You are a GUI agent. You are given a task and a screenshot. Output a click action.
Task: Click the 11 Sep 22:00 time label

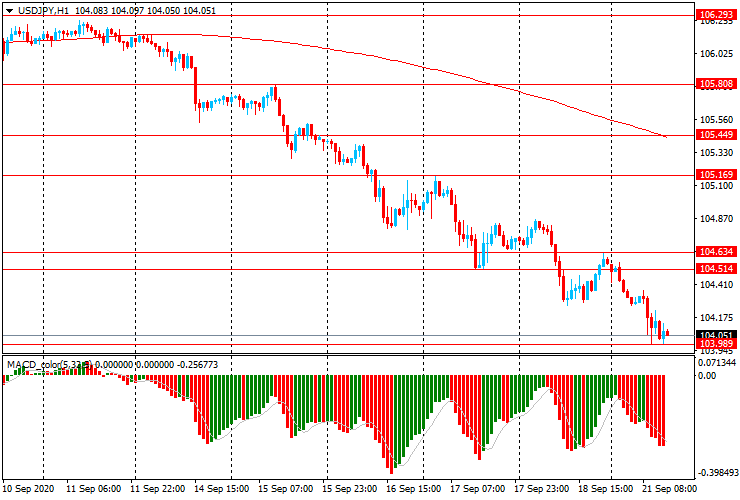158,488
